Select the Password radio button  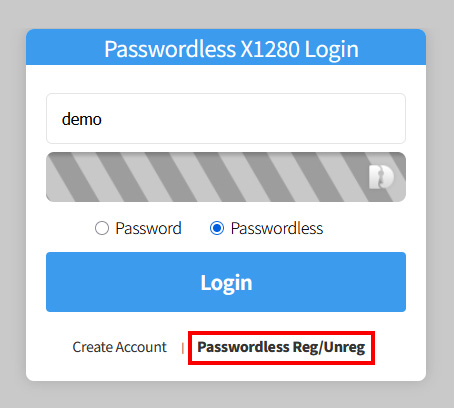pyautogui.click(x=102, y=228)
